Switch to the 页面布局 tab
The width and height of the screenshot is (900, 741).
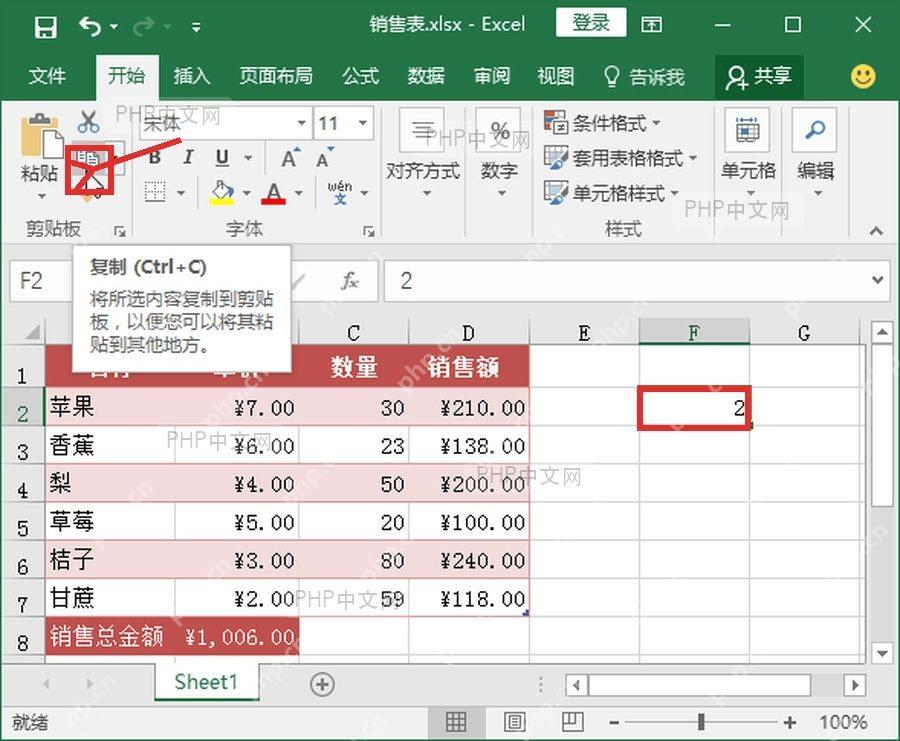pyautogui.click(x=276, y=76)
